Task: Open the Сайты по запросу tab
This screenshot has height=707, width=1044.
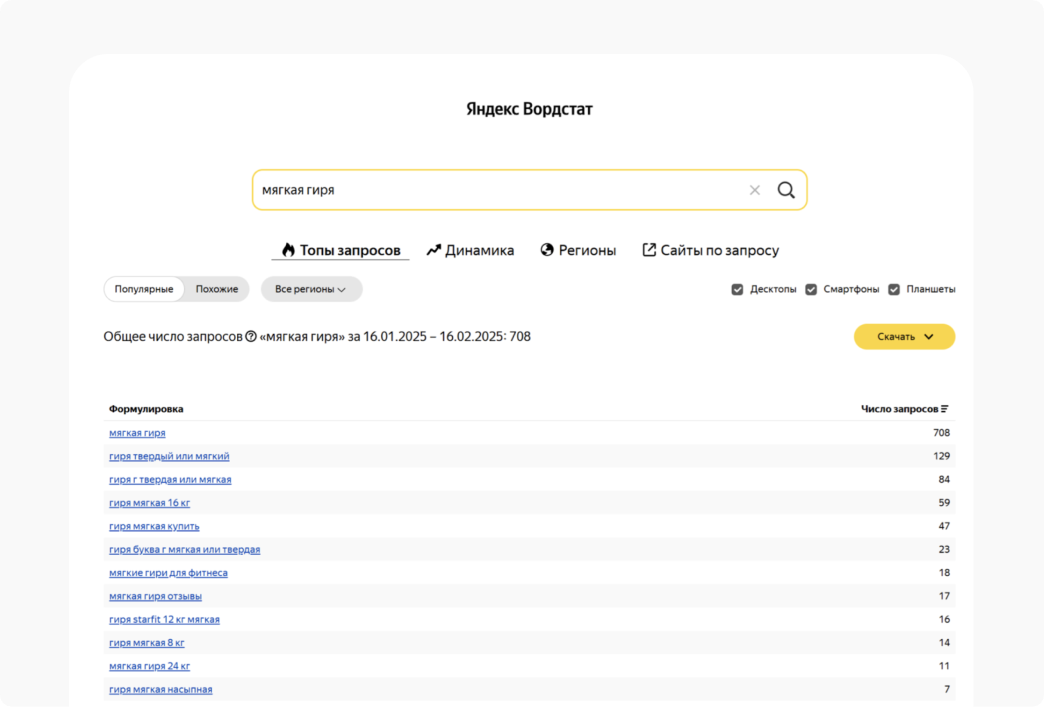Action: (x=710, y=250)
